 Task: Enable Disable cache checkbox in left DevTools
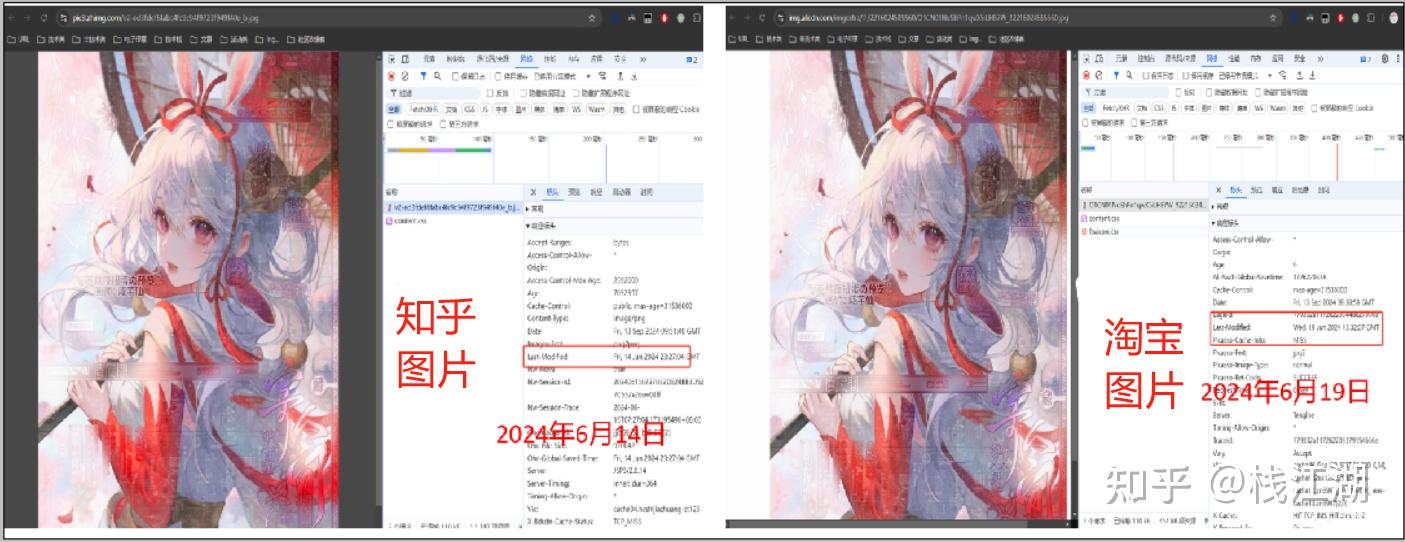(x=498, y=76)
